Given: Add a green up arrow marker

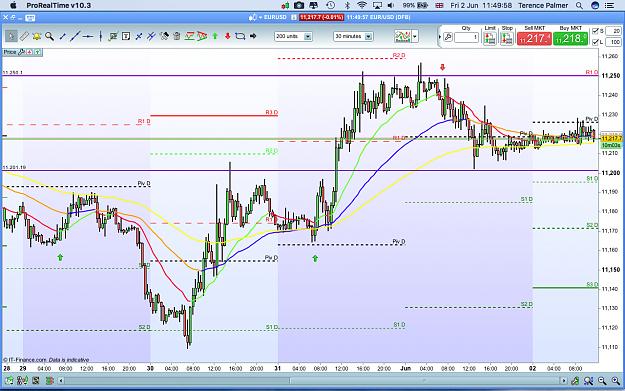Looking at the screenshot, I should tap(215, 36).
